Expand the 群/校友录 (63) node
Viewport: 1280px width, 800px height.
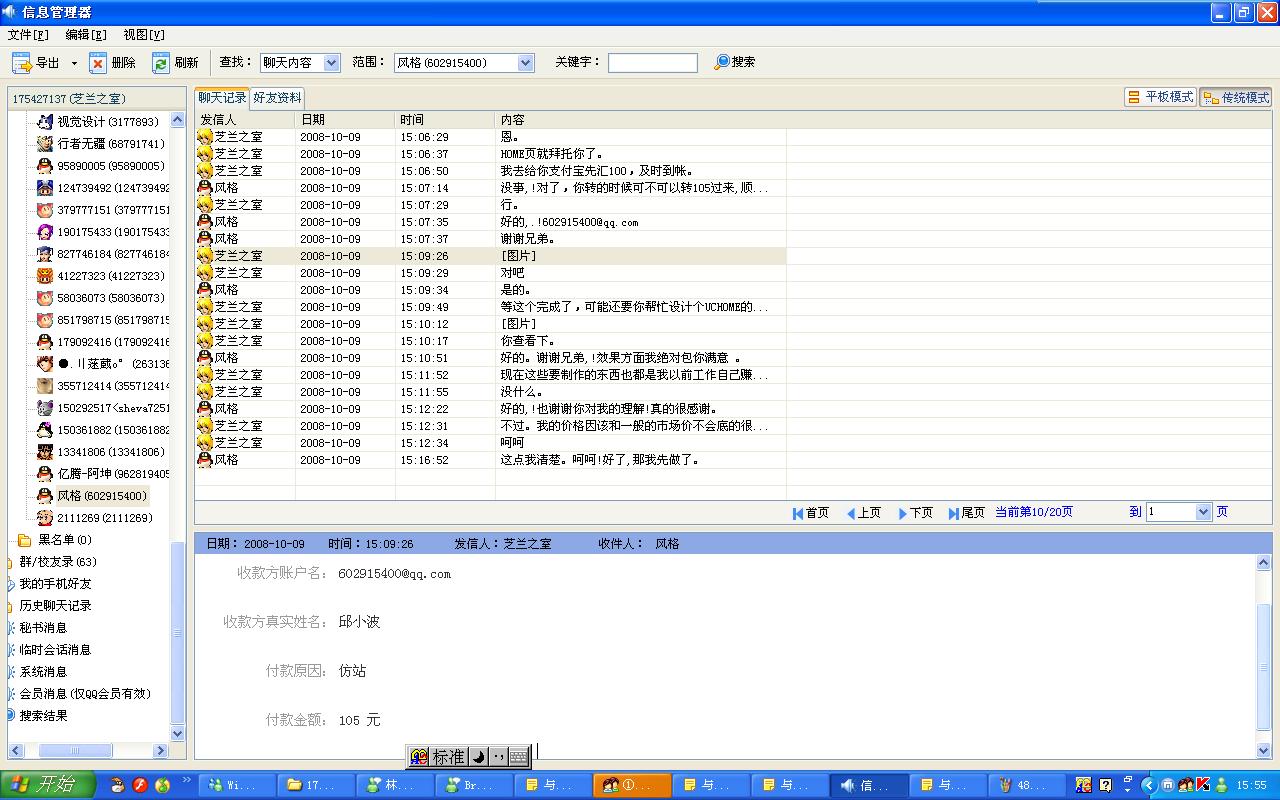(57, 562)
